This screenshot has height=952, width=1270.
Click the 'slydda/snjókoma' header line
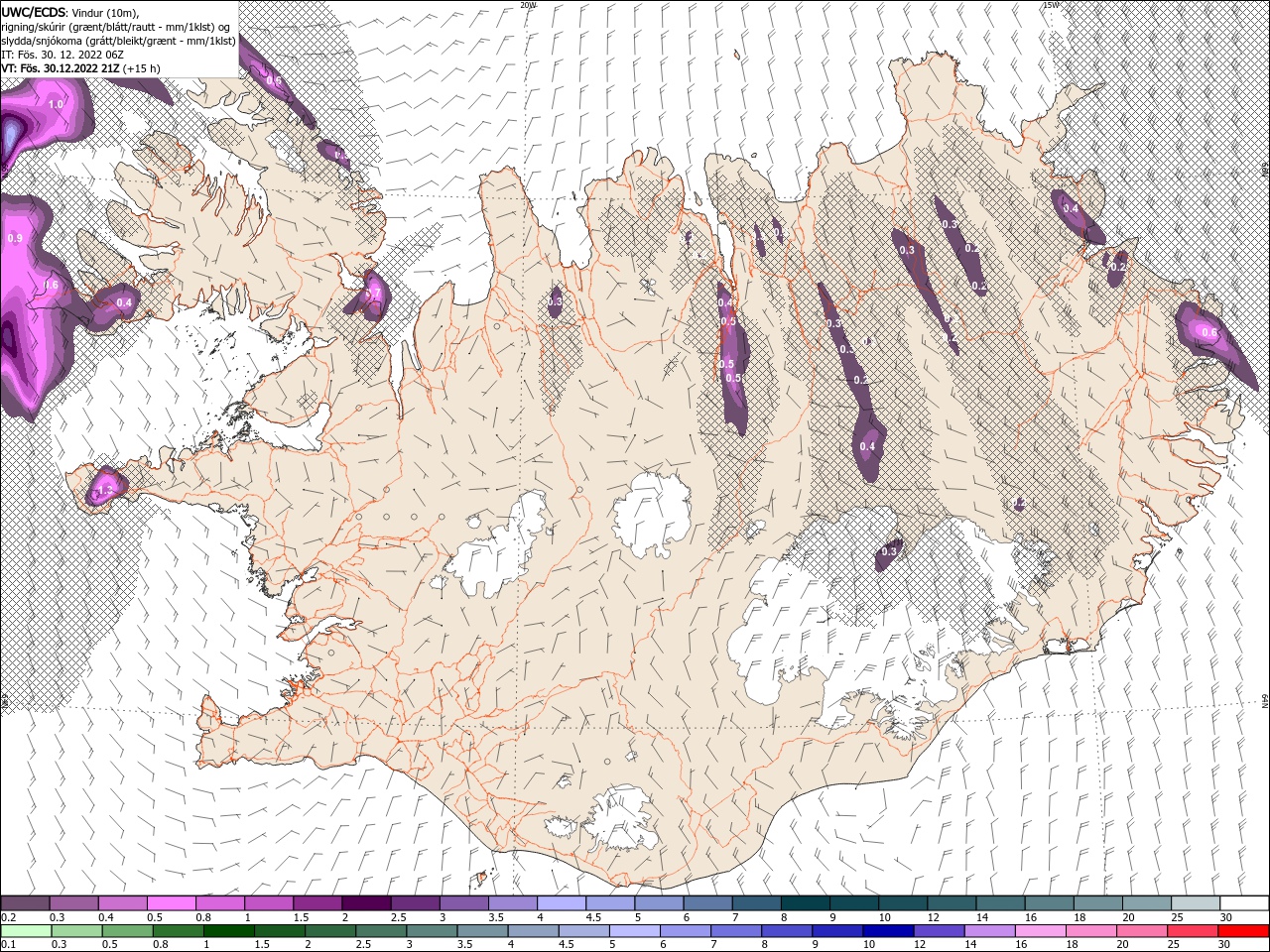pos(118,41)
